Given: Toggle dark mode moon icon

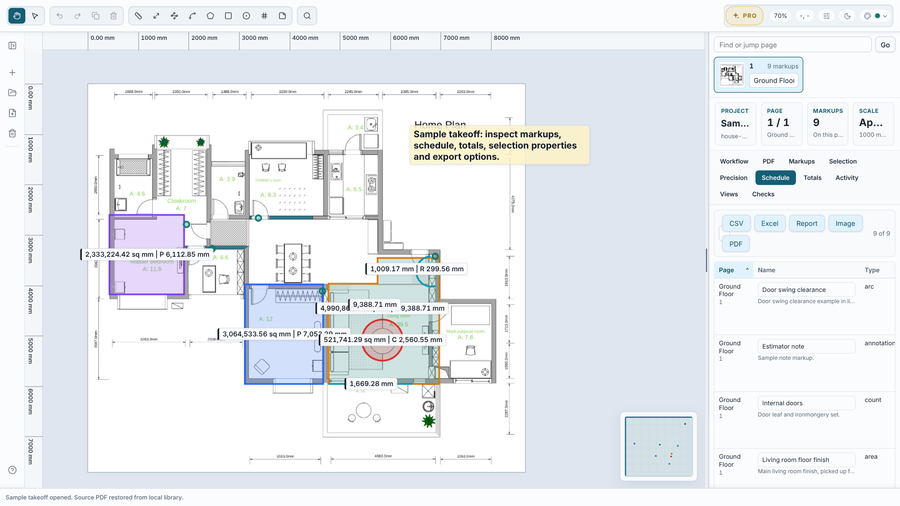Looking at the screenshot, I should (848, 16).
